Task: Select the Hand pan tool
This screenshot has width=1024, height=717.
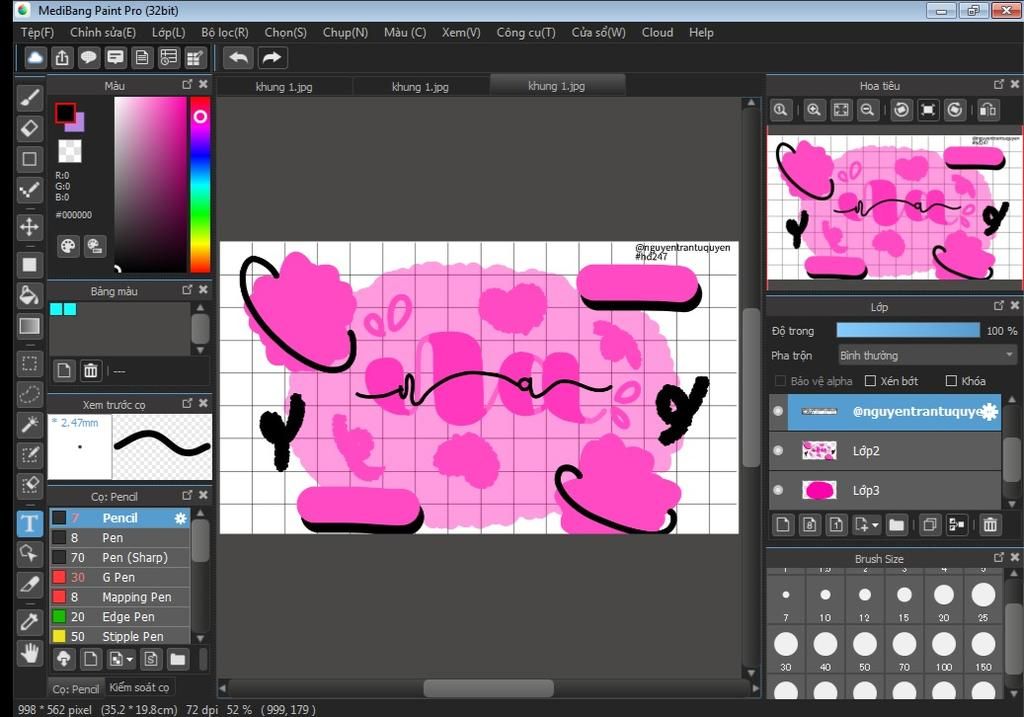Action: pyautogui.click(x=29, y=652)
